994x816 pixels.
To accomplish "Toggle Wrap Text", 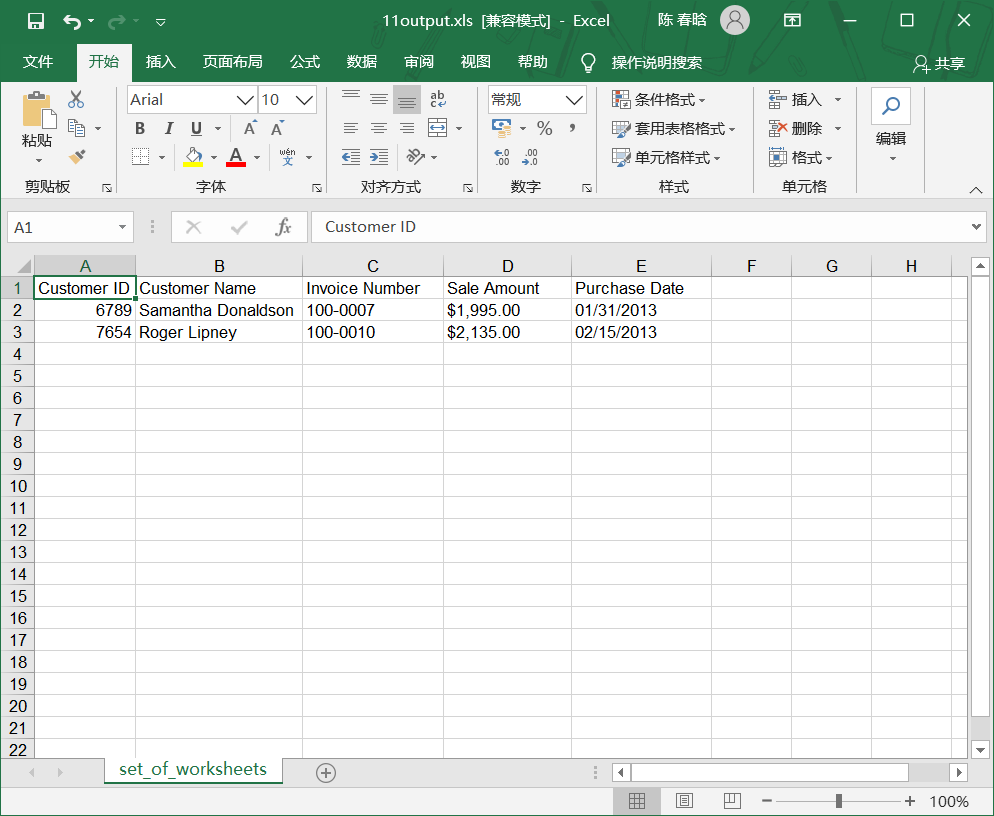I will [437, 100].
